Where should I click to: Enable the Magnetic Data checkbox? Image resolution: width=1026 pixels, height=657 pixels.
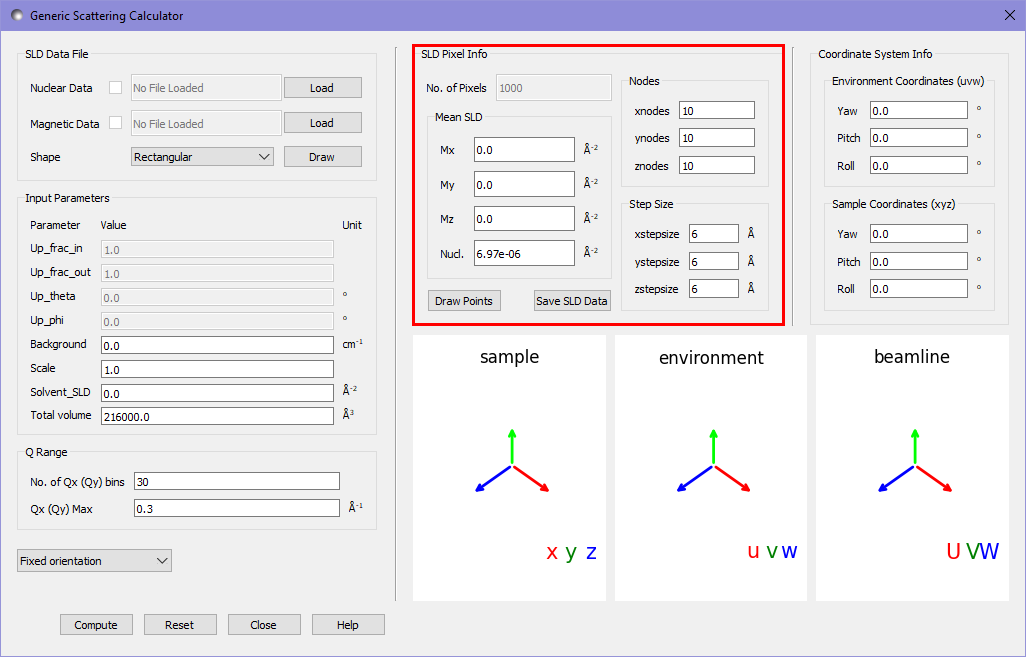113,123
